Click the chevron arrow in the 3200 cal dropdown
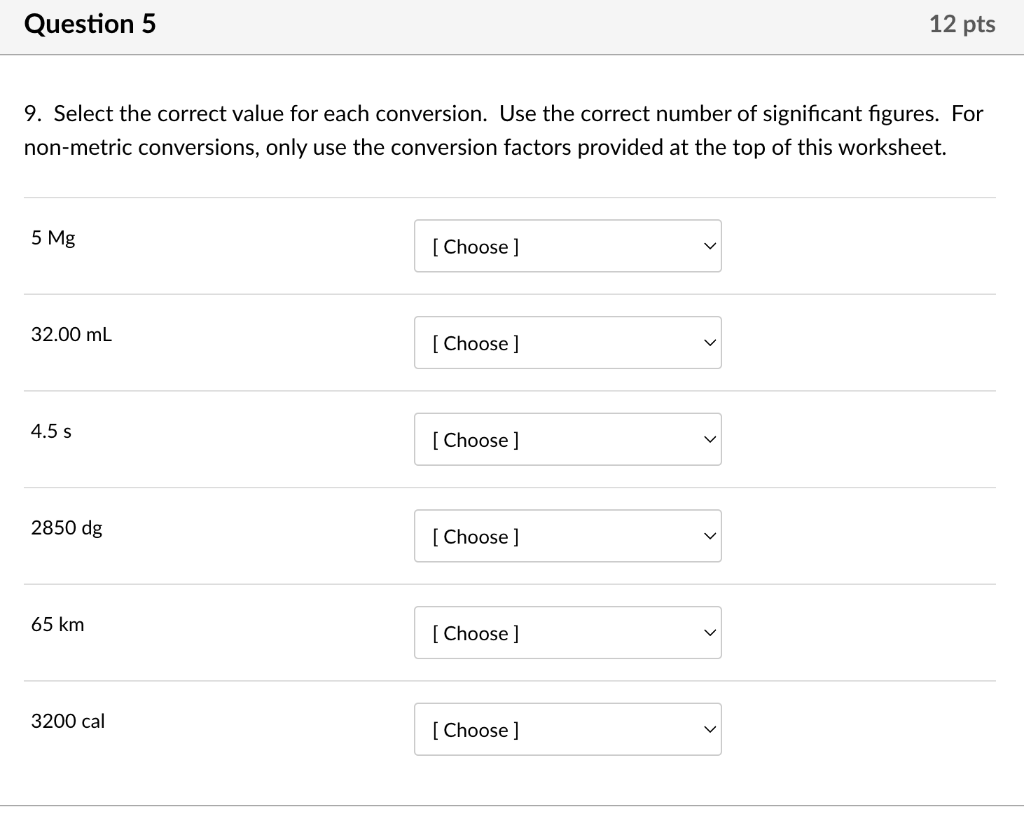Screen dimensions: 1024x828 tap(708, 728)
